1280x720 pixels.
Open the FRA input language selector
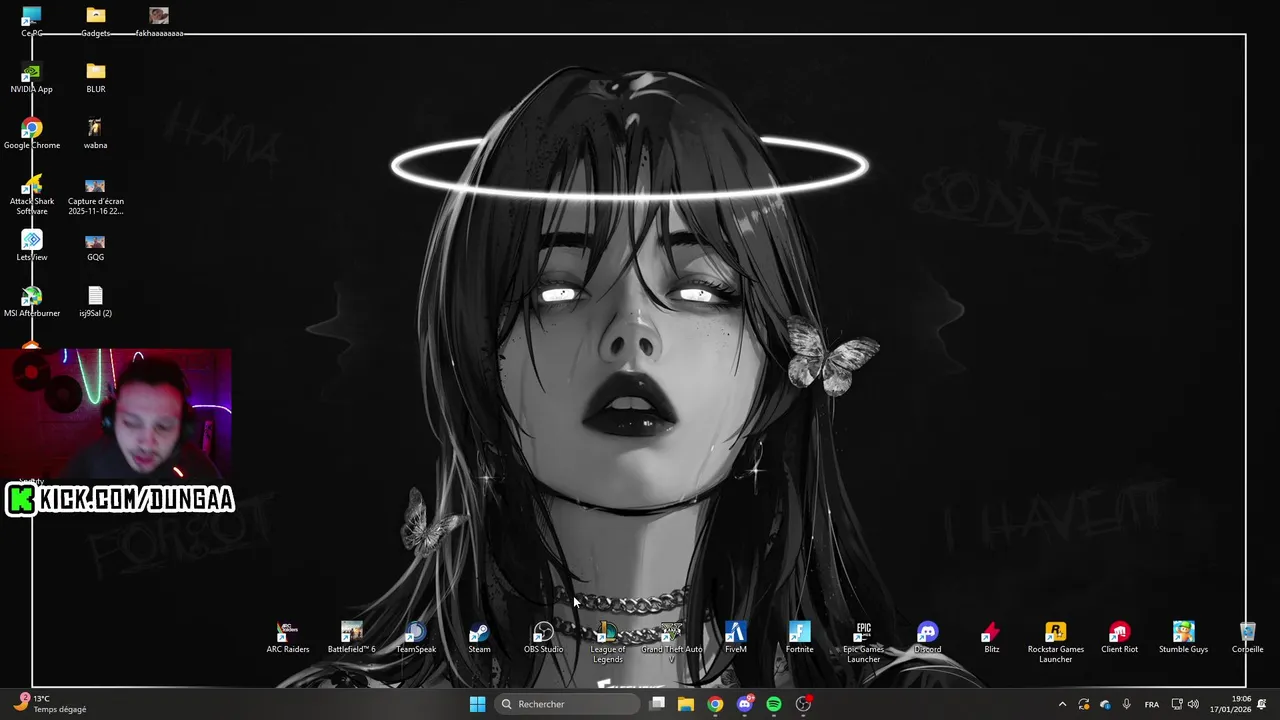coord(1152,704)
